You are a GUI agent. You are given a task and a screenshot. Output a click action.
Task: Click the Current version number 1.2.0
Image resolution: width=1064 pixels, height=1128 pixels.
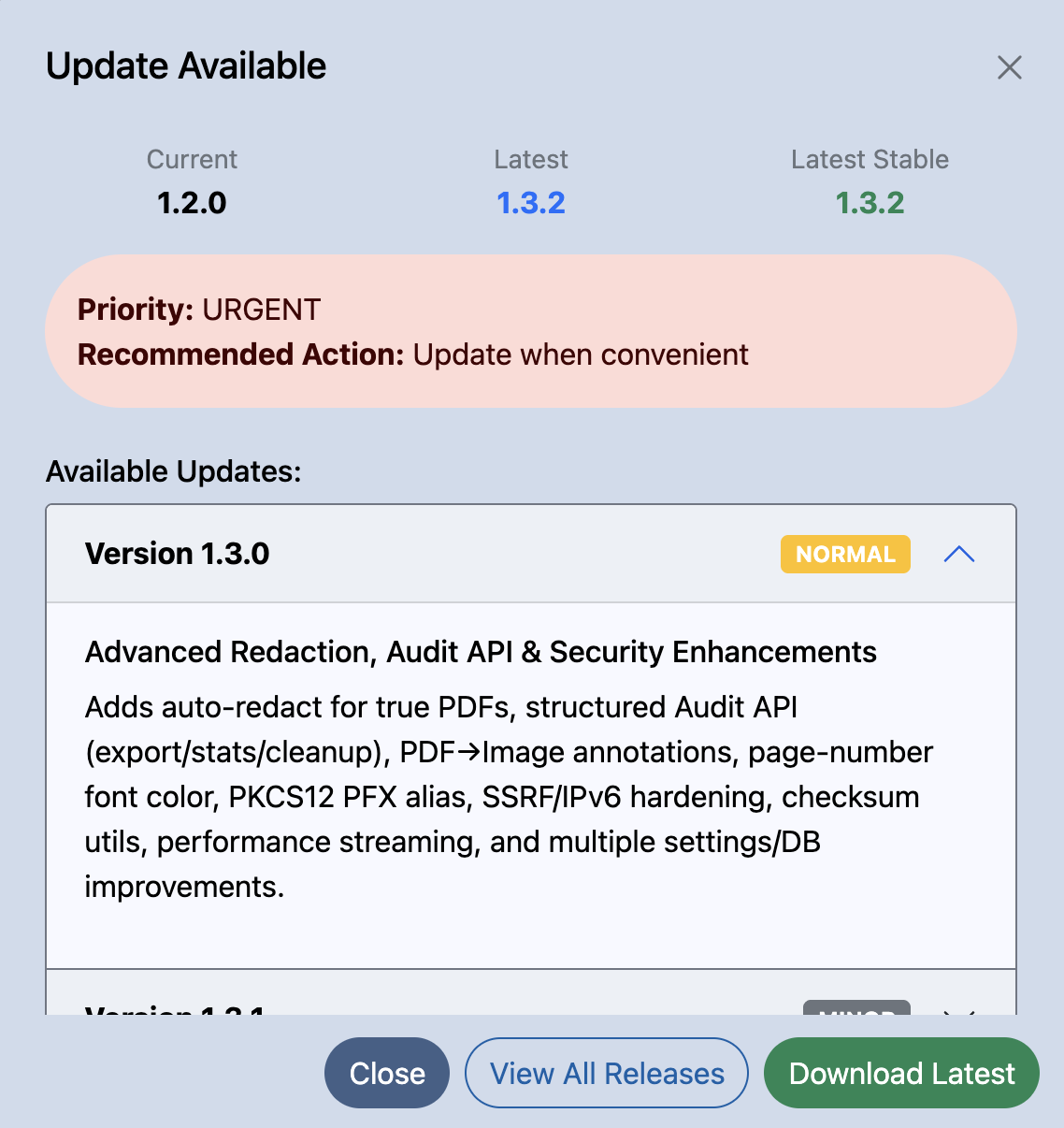pos(192,203)
